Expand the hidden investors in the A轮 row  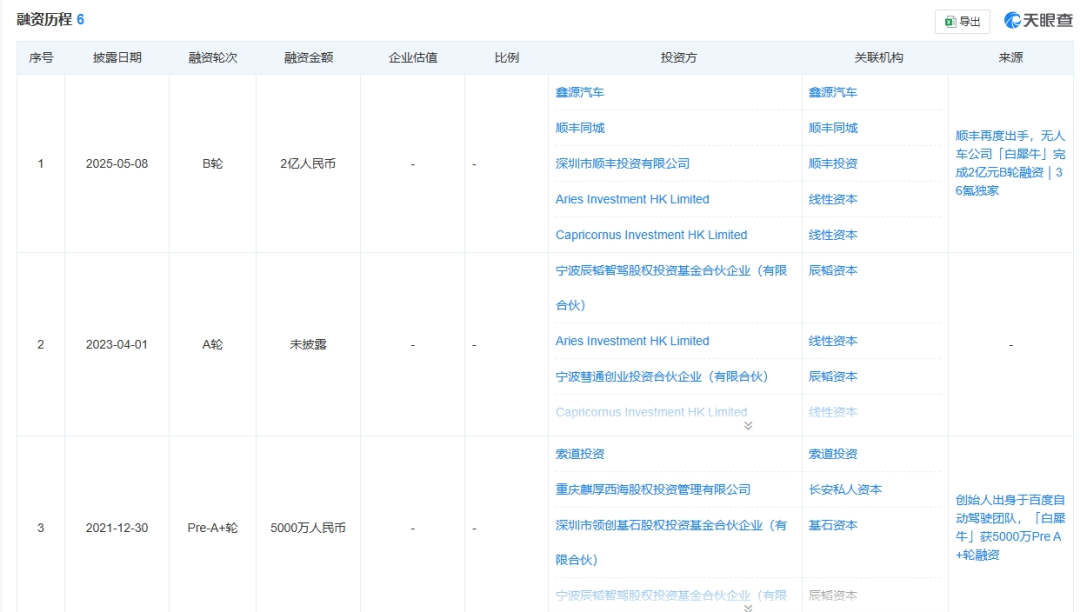748,426
